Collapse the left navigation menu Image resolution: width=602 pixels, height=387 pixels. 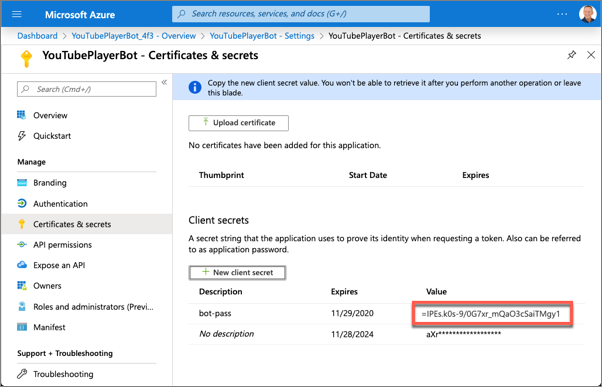[x=164, y=82]
